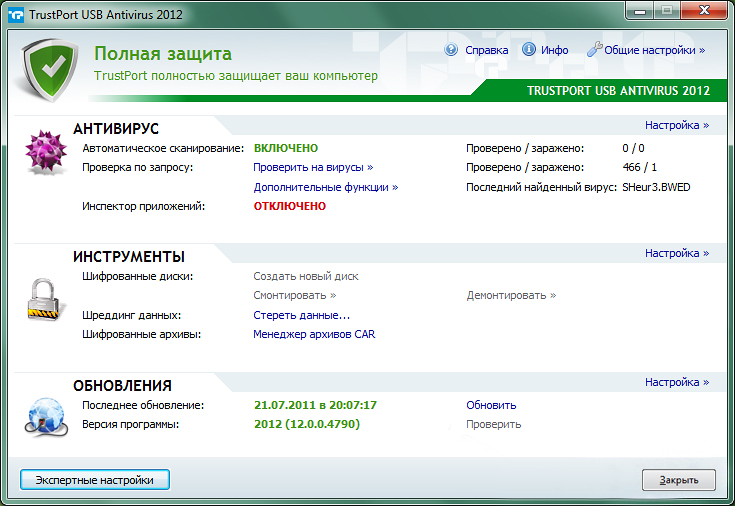Click the Закрыть button
Image resolution: width=735 pixels, height=506 pixels.
[x=679, y=480]
